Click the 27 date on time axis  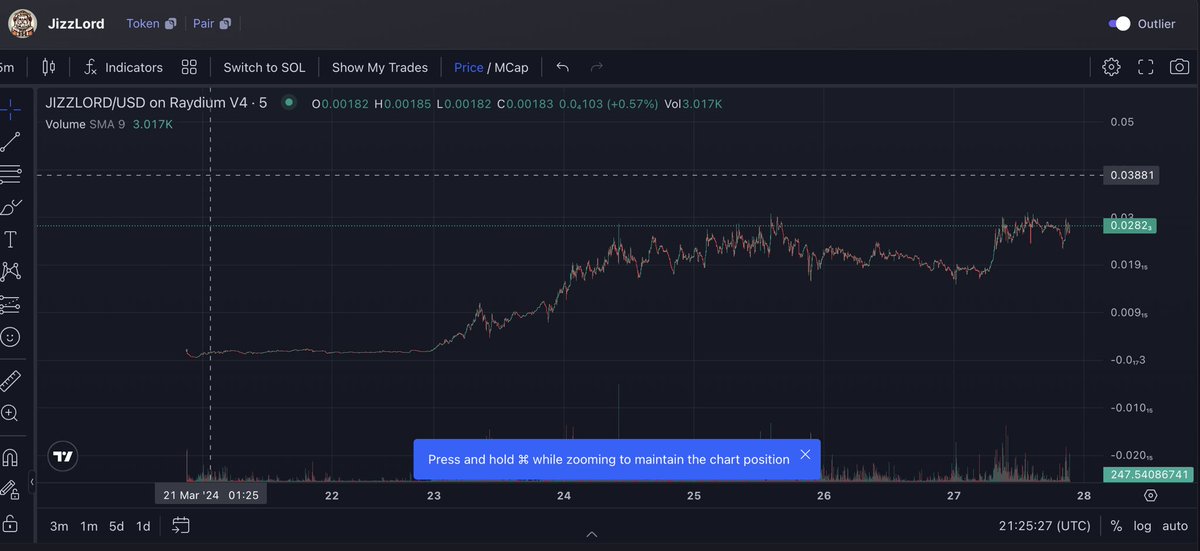(954, 496)
